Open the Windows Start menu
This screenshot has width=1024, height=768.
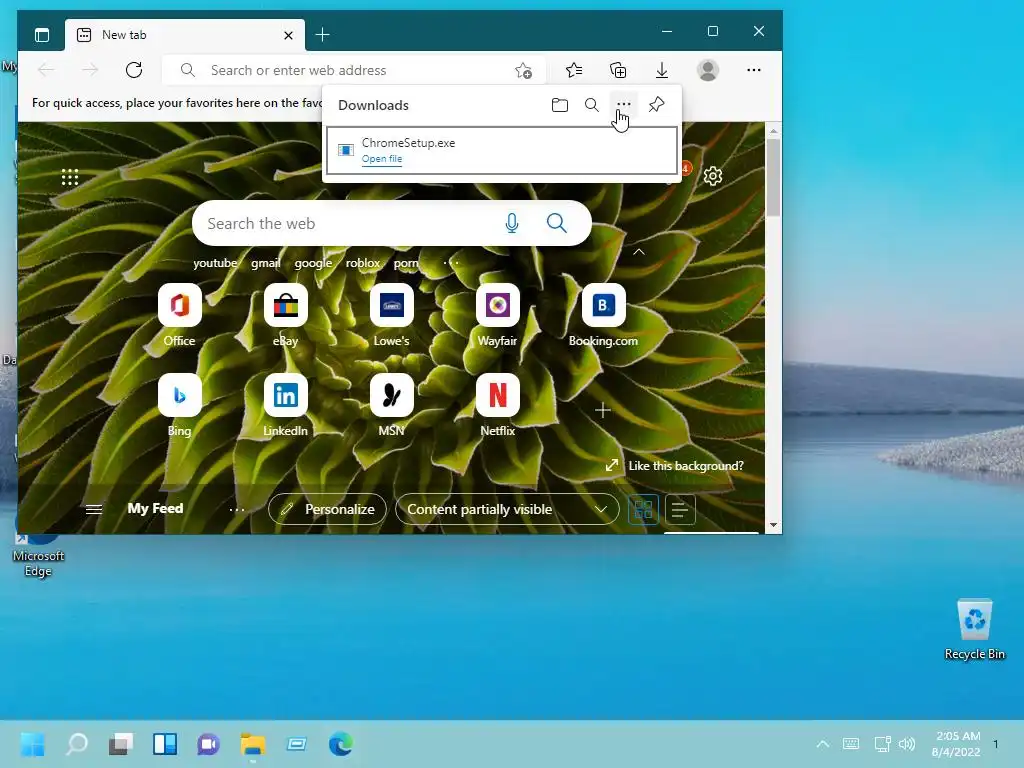pos(33,744)
